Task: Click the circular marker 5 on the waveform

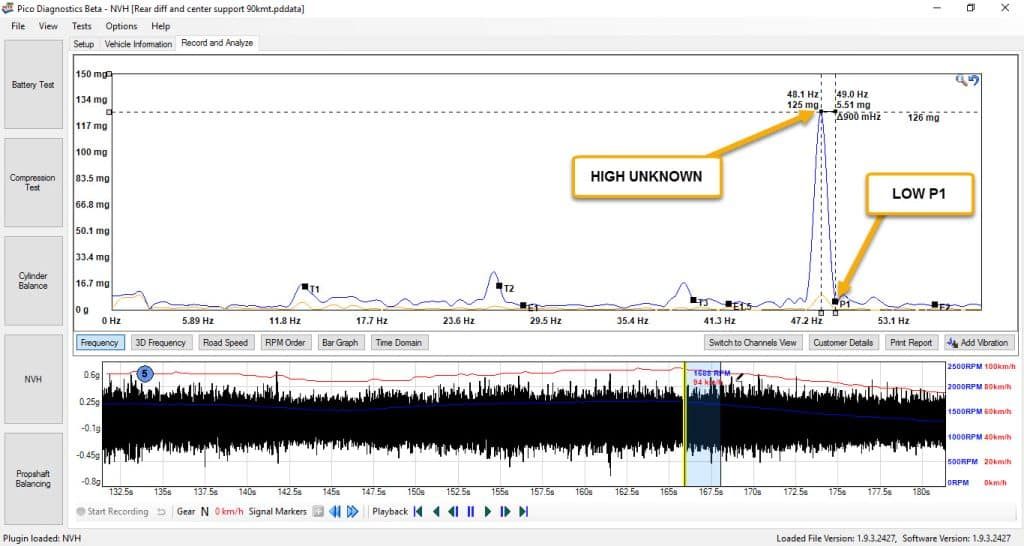Action: pos(145,374)
